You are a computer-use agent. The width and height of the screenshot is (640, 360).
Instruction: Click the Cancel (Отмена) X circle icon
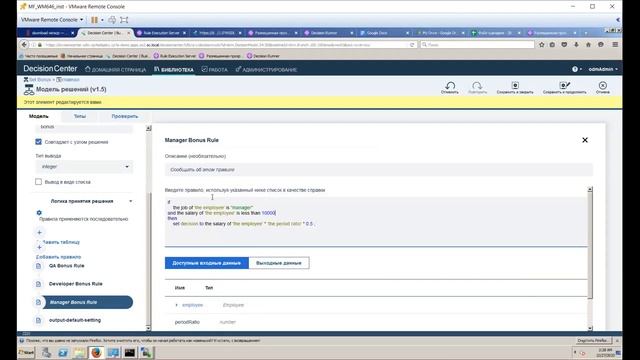pyautogui.click(x=602, y=85)
